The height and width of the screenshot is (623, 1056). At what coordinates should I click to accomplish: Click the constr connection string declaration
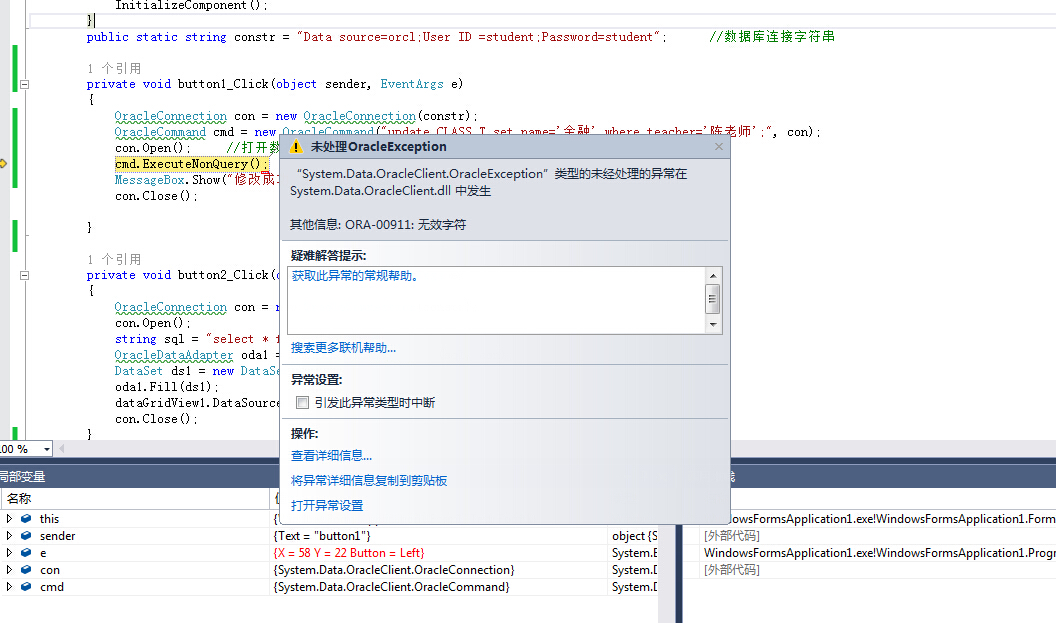click(x=376, y=37)
